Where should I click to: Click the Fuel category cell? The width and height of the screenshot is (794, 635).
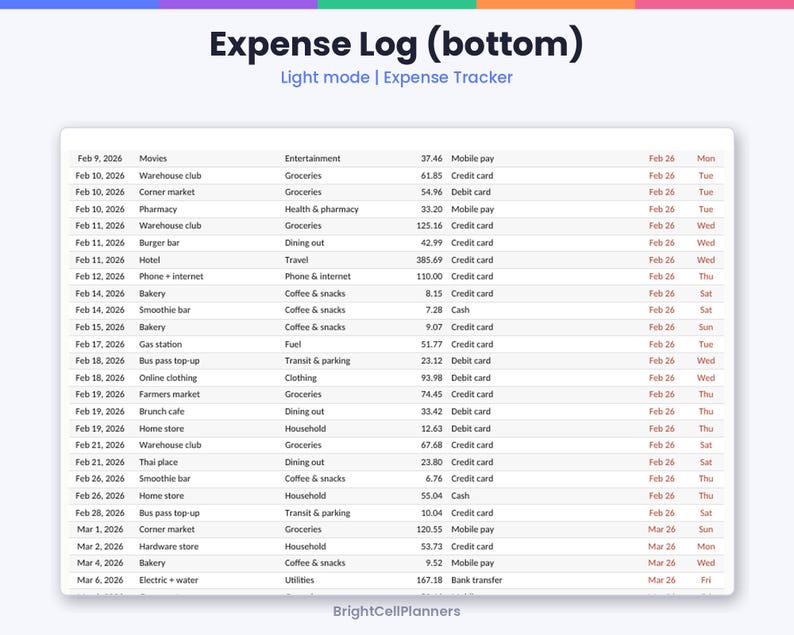(x=293, y=344)
